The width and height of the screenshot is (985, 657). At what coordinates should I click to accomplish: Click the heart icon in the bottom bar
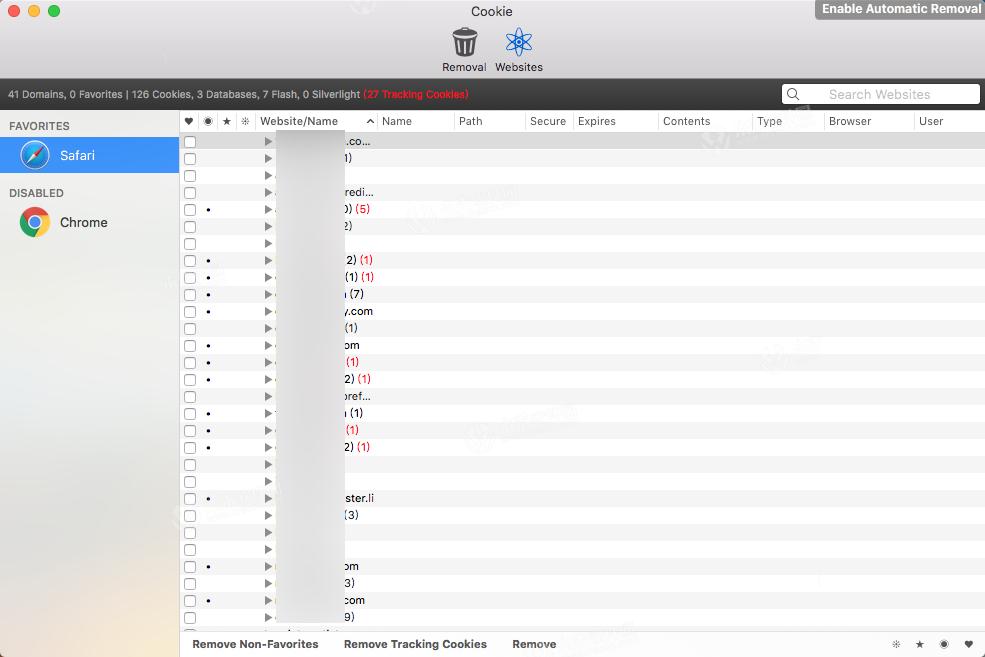[x=968, y=644]
